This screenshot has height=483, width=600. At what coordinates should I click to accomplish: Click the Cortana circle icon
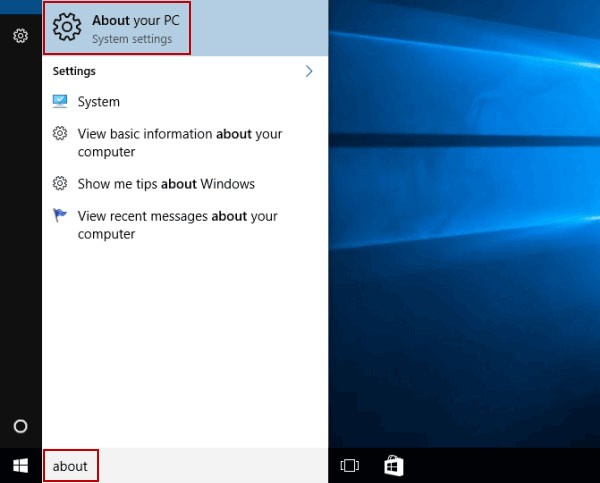(x=20, y=426)
